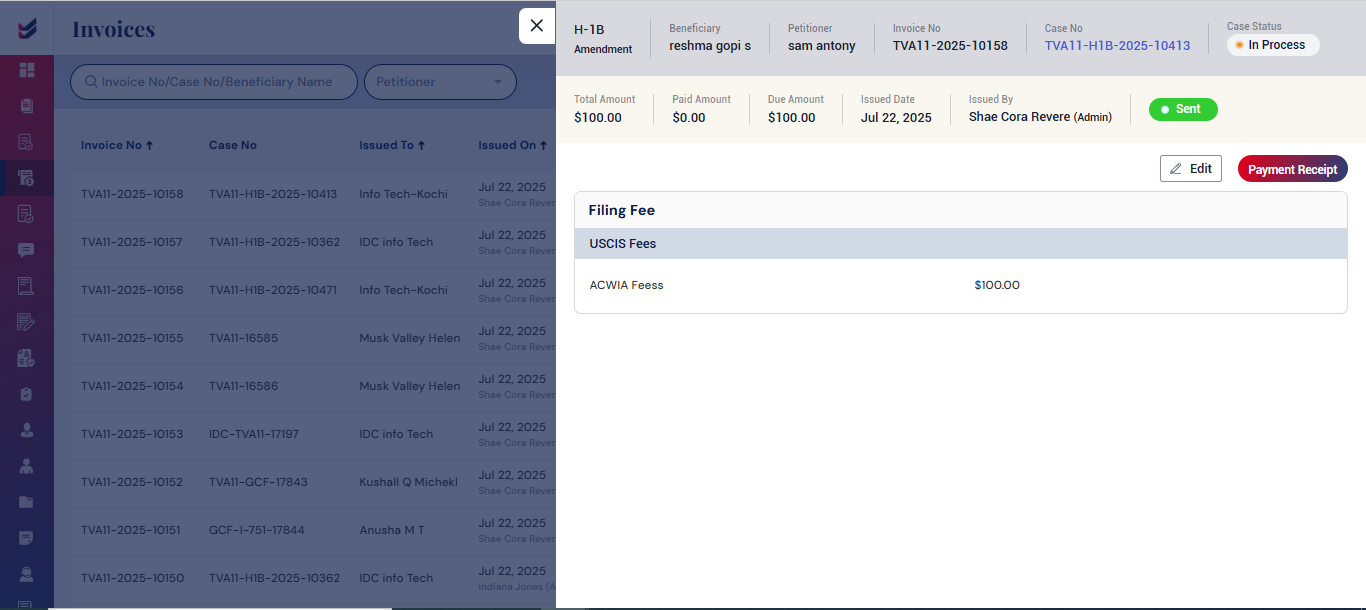Sort by Invoice No column header
The height and width of the screenshot is (610, 1366).
click(x=117, y=145)
